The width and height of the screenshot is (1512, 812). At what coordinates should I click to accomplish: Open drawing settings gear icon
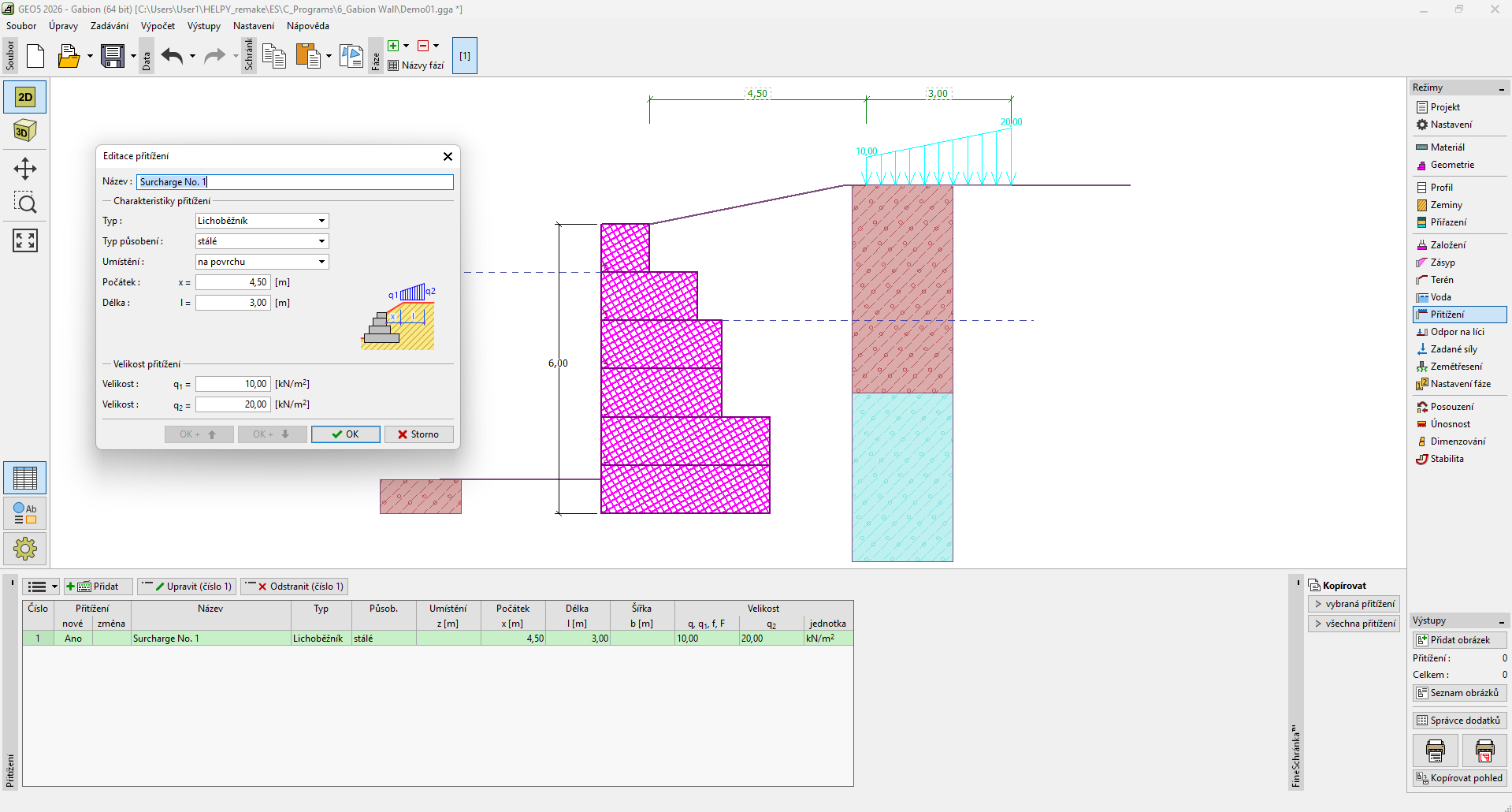point(25,548)
